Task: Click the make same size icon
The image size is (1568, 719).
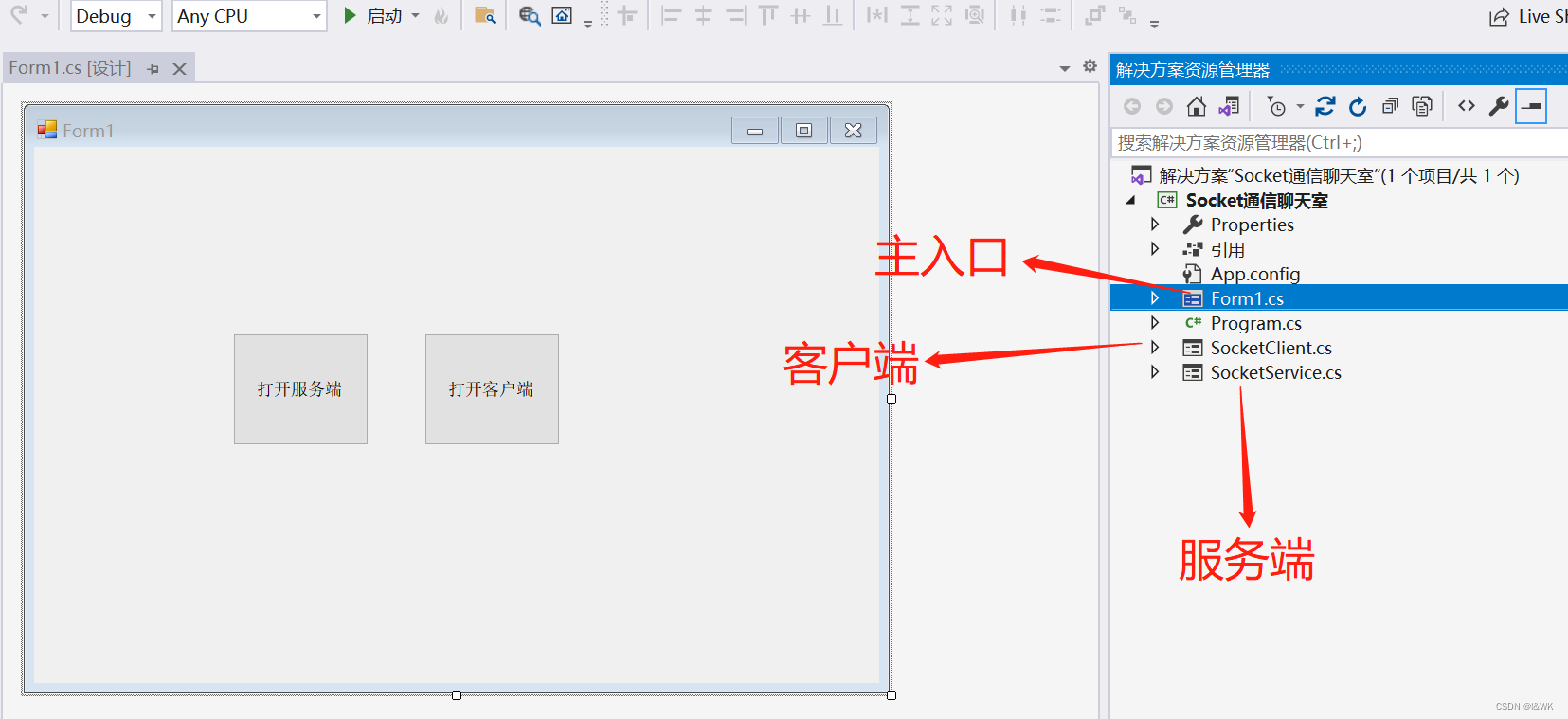Action: pos(942,15)
